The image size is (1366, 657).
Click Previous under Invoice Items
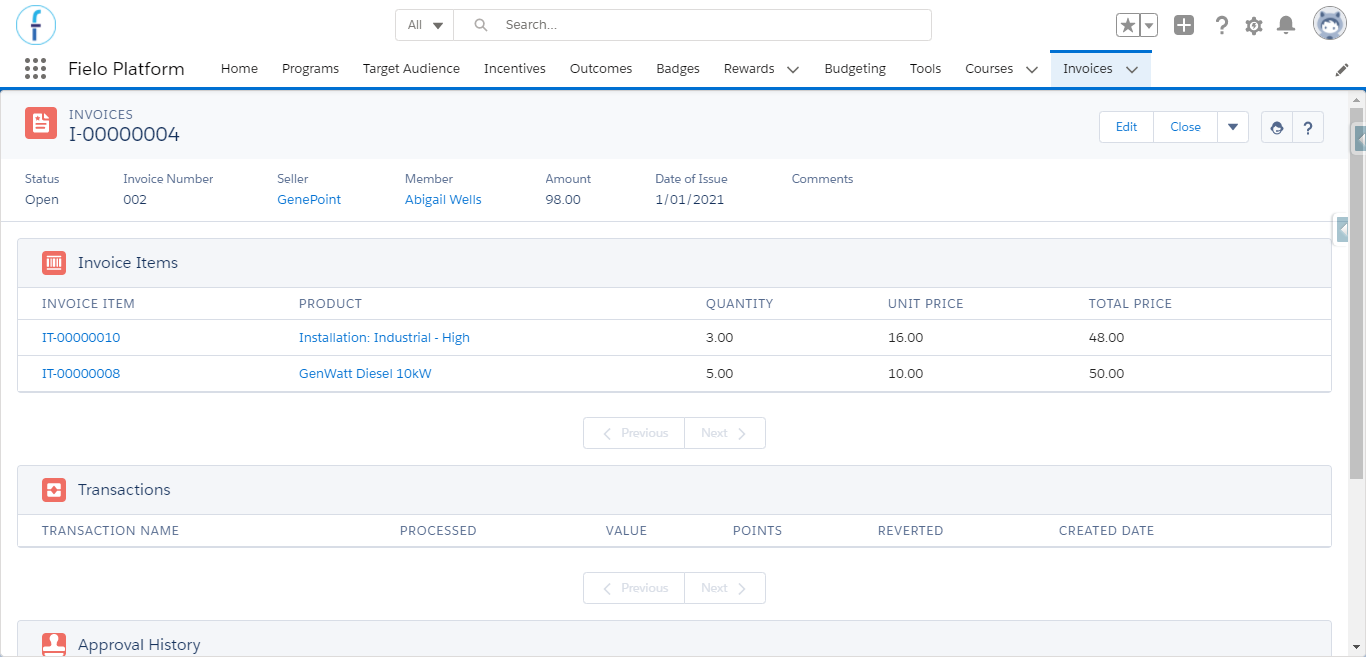click(x=634, y=433)
